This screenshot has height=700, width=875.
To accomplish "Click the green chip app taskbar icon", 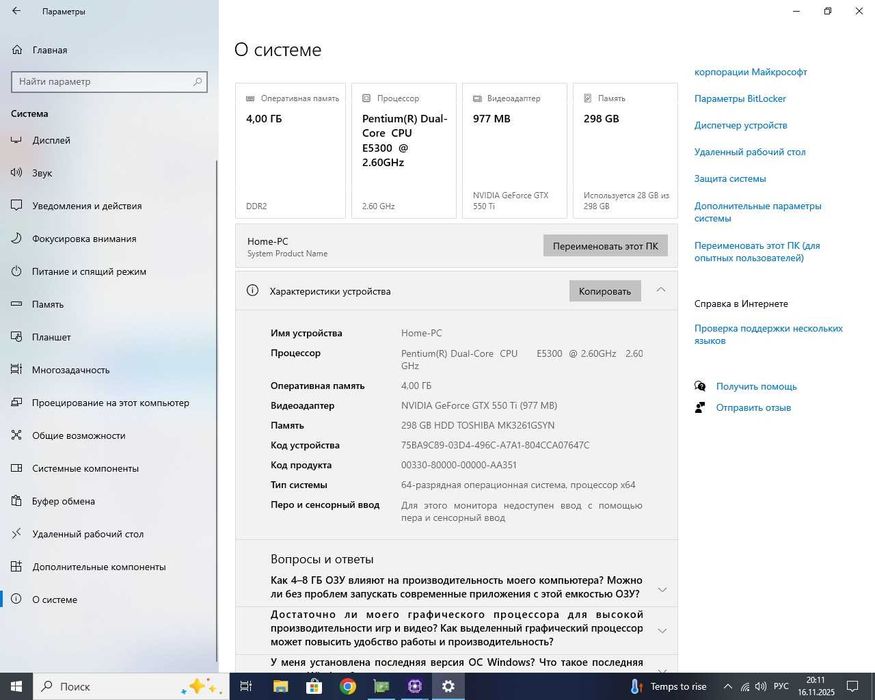I will point(381,686).
